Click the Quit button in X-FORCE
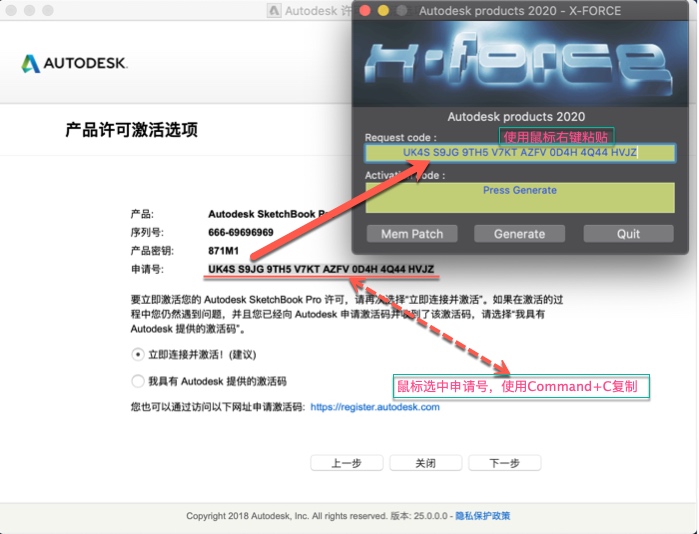This screenshot has width=699, height=534. click(x=628, y=234)
